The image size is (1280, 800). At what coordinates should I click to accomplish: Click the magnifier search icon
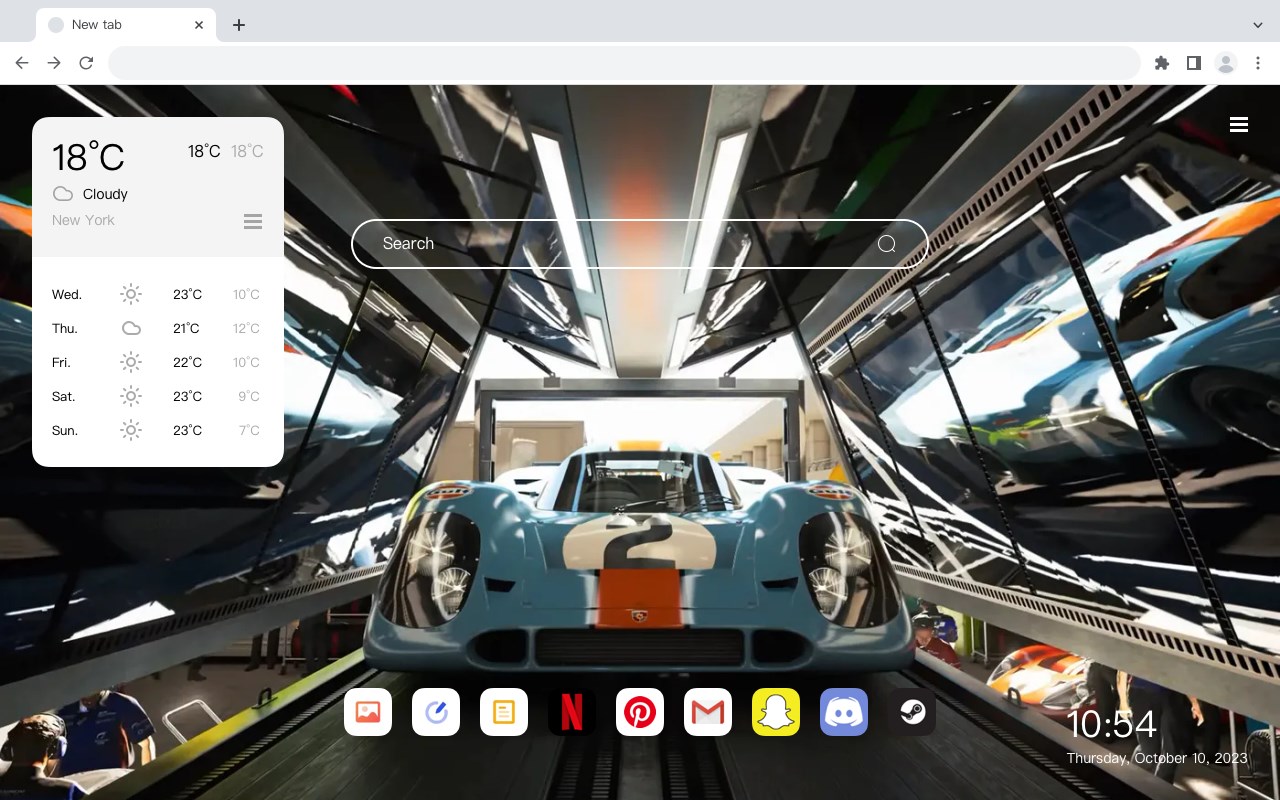[886, 244]
